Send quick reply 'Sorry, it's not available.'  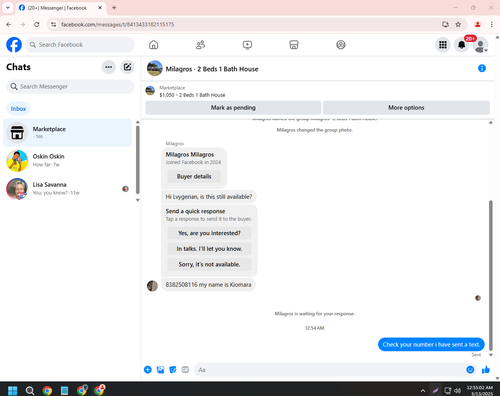pyautogui.click(x=209, y=264)
